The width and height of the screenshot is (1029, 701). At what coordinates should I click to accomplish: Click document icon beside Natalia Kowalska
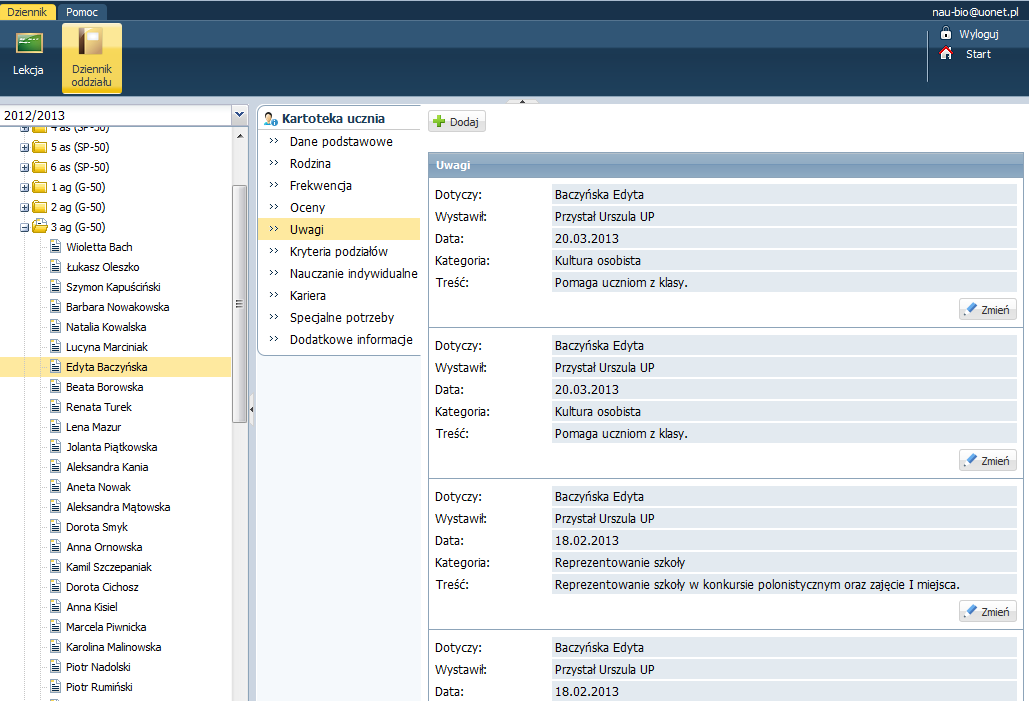[56, 327]
